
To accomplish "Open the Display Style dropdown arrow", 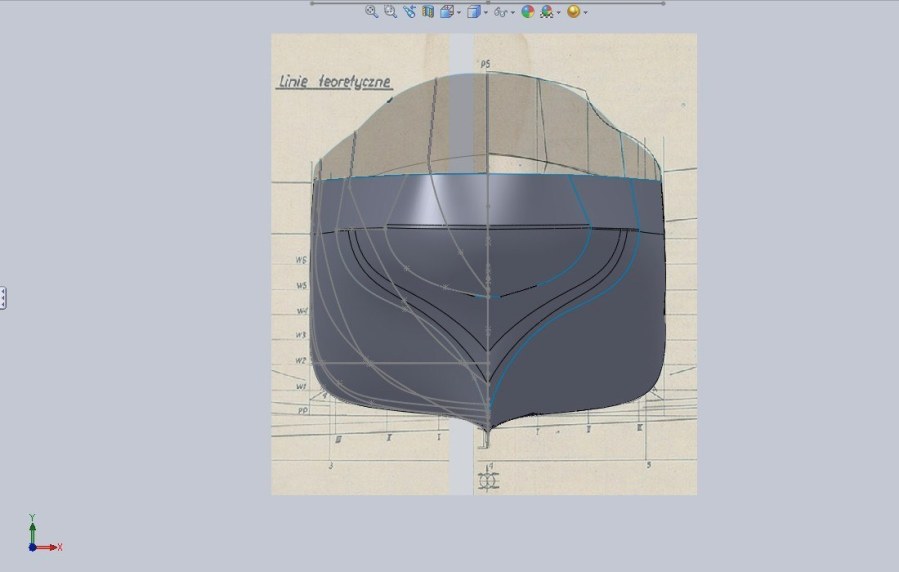I will 486,13.
